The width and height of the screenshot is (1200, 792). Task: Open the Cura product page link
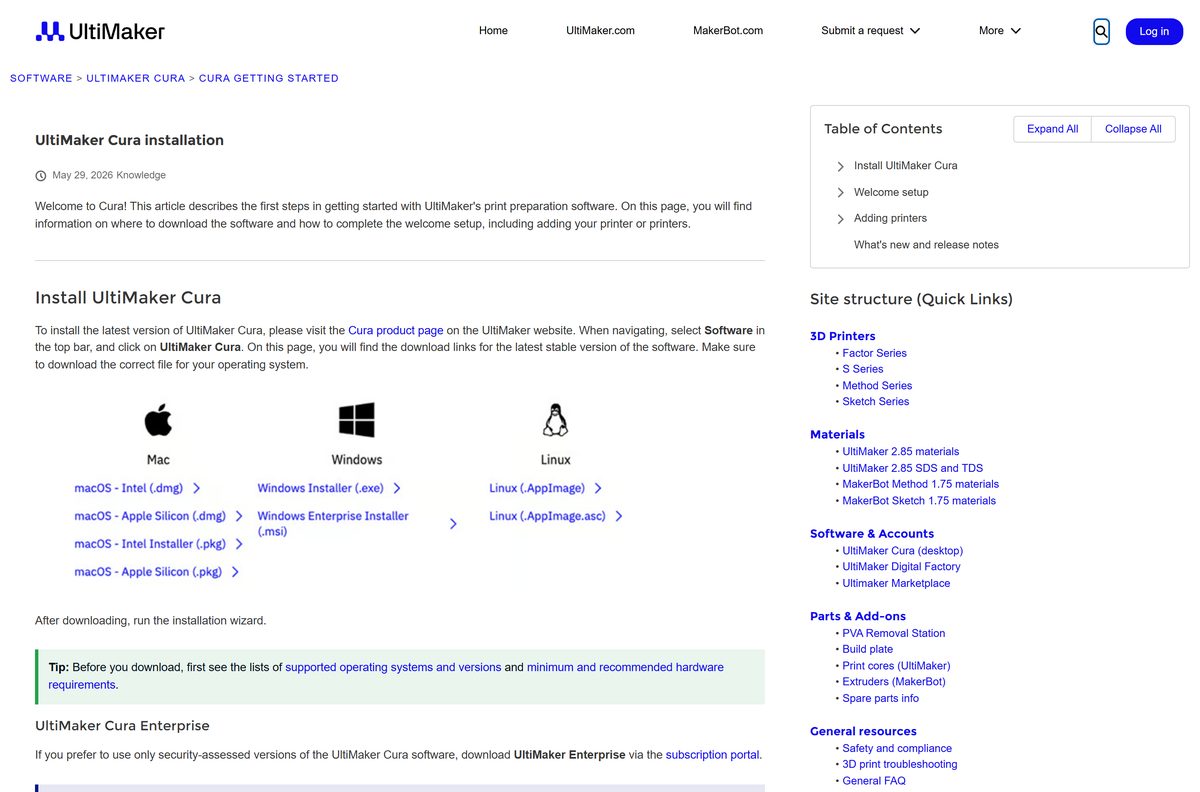[396, 330]
